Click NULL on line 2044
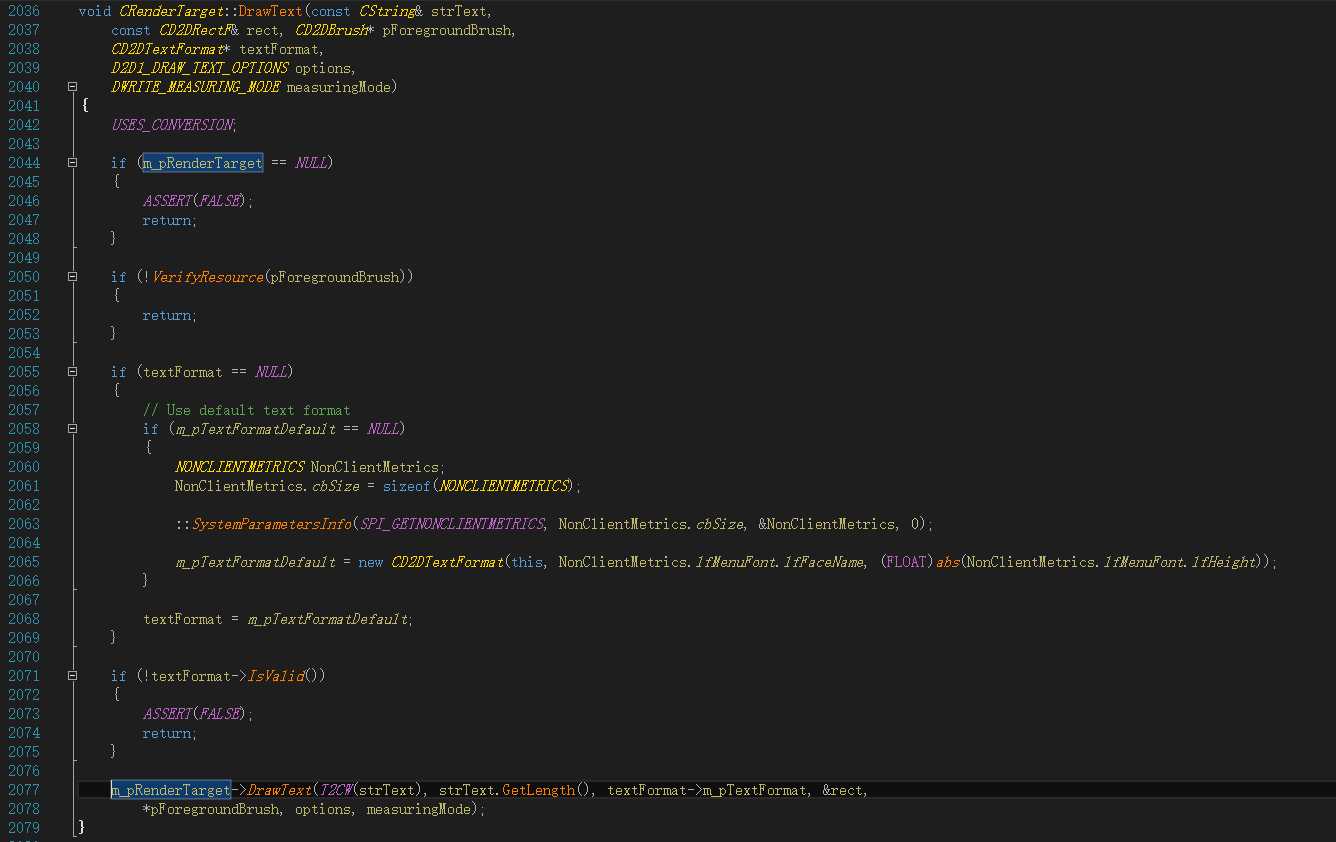This screenshot has height=842, width=1336. tap(311, 163)
